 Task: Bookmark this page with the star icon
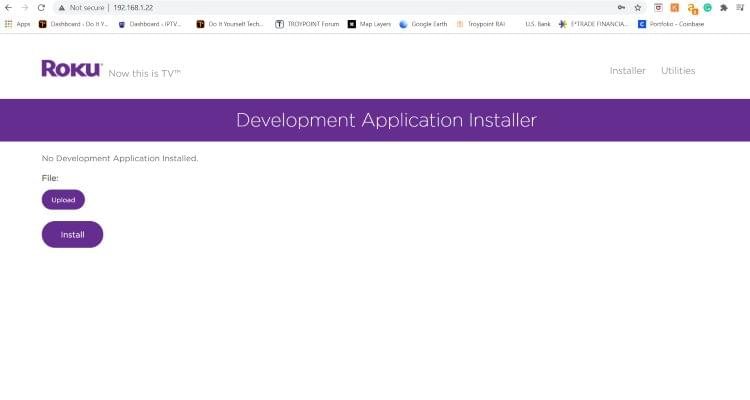pos(637,7)
